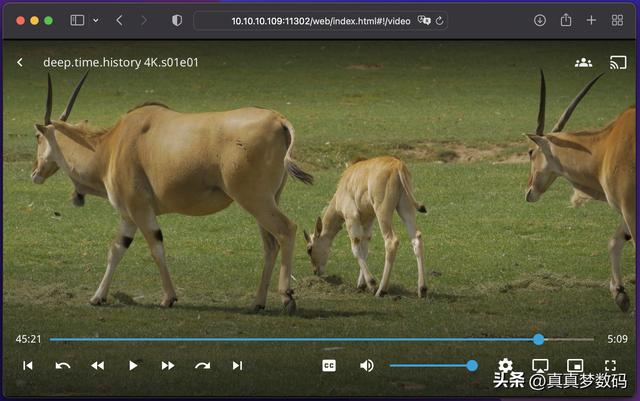Toggle fullscreen mode

point(610,365)
